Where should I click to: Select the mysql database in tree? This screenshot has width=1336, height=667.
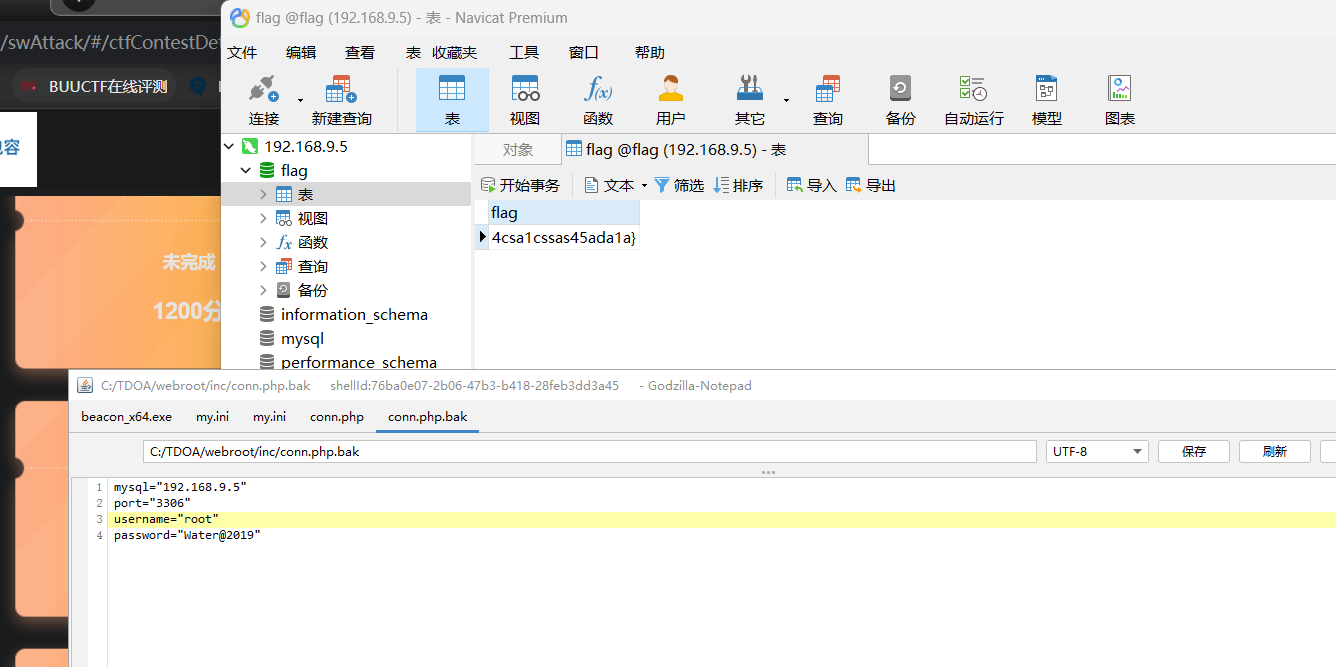[302, 338]
